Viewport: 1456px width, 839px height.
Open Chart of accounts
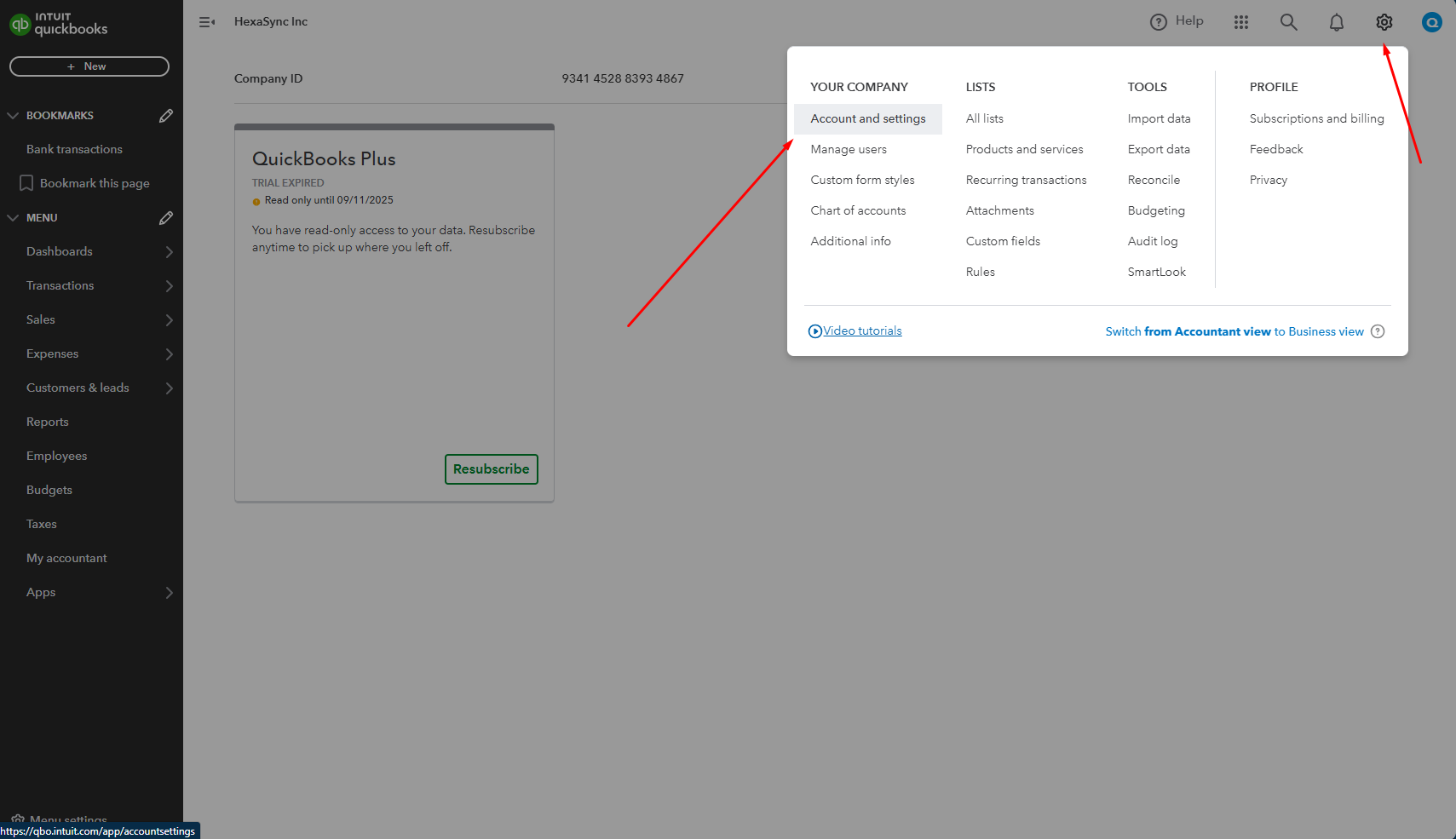[x=858, y=210]
